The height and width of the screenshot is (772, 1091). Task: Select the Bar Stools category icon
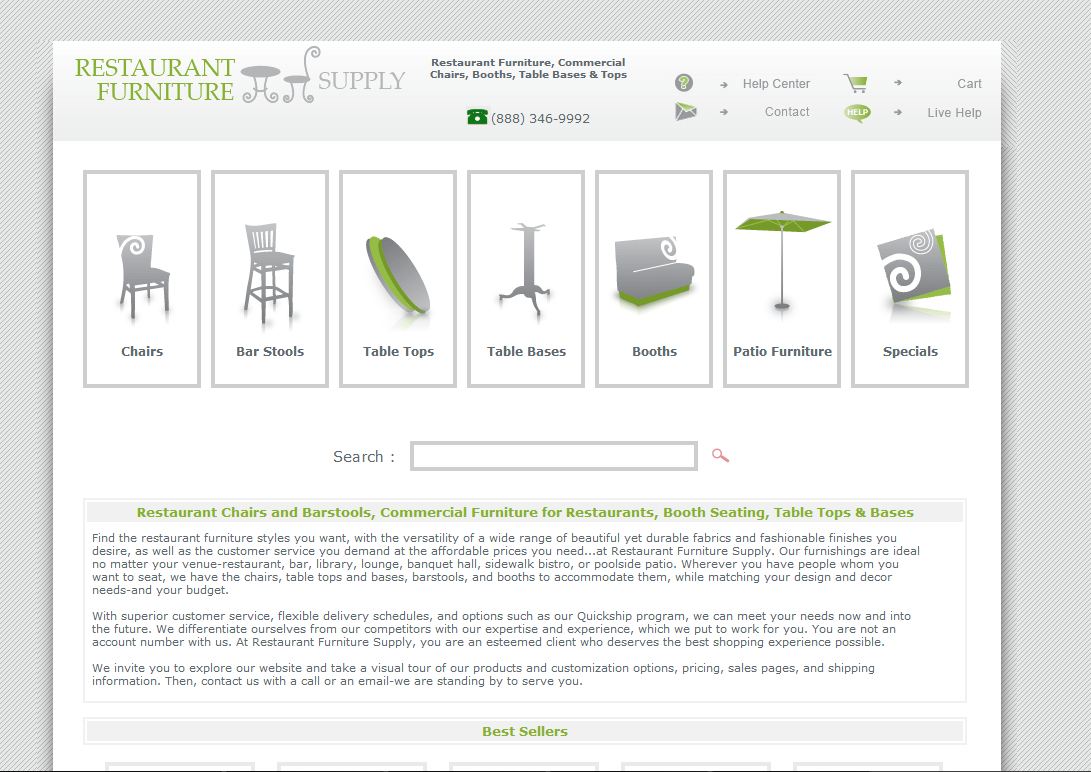click(x=269, y=270)
